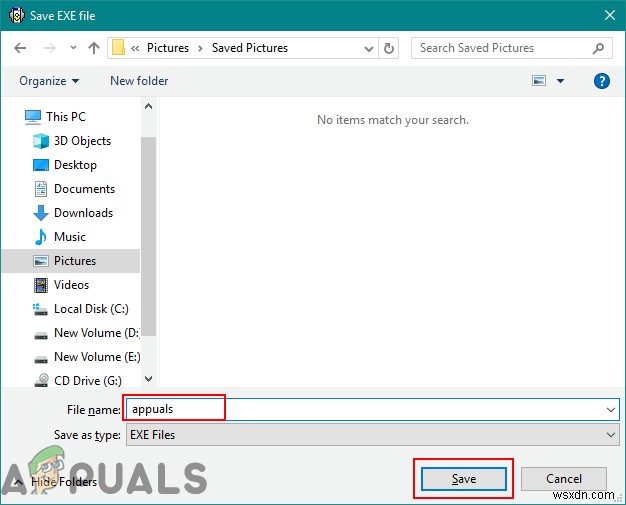Open the Organize menu
Screen dimensions: 626x505
click(x=49, y=81)
